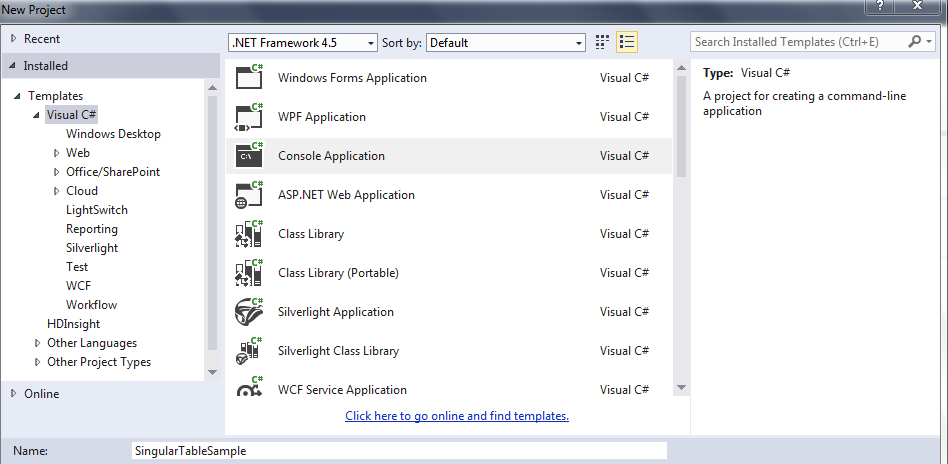Expand the Web templates node
The width and height of the screenshot is (948, 464).
click(57, 153)
